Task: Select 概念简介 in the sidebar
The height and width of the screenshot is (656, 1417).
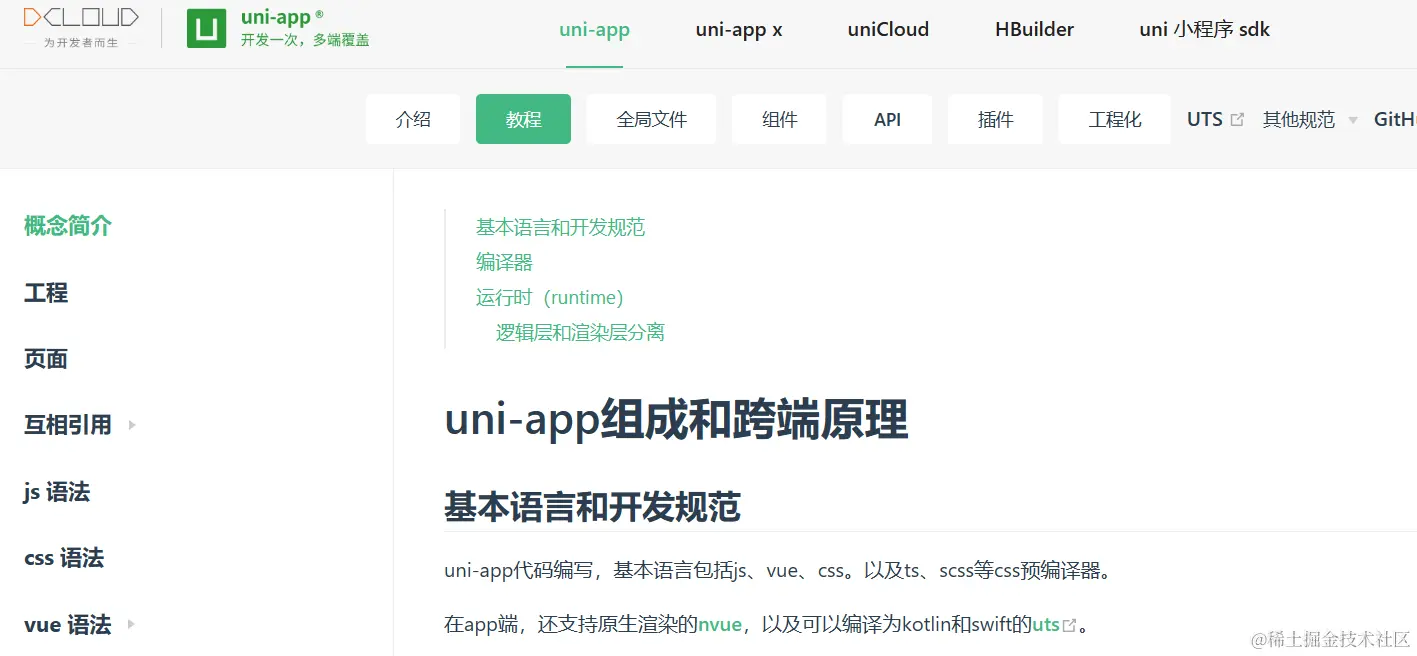Action: 68,226
